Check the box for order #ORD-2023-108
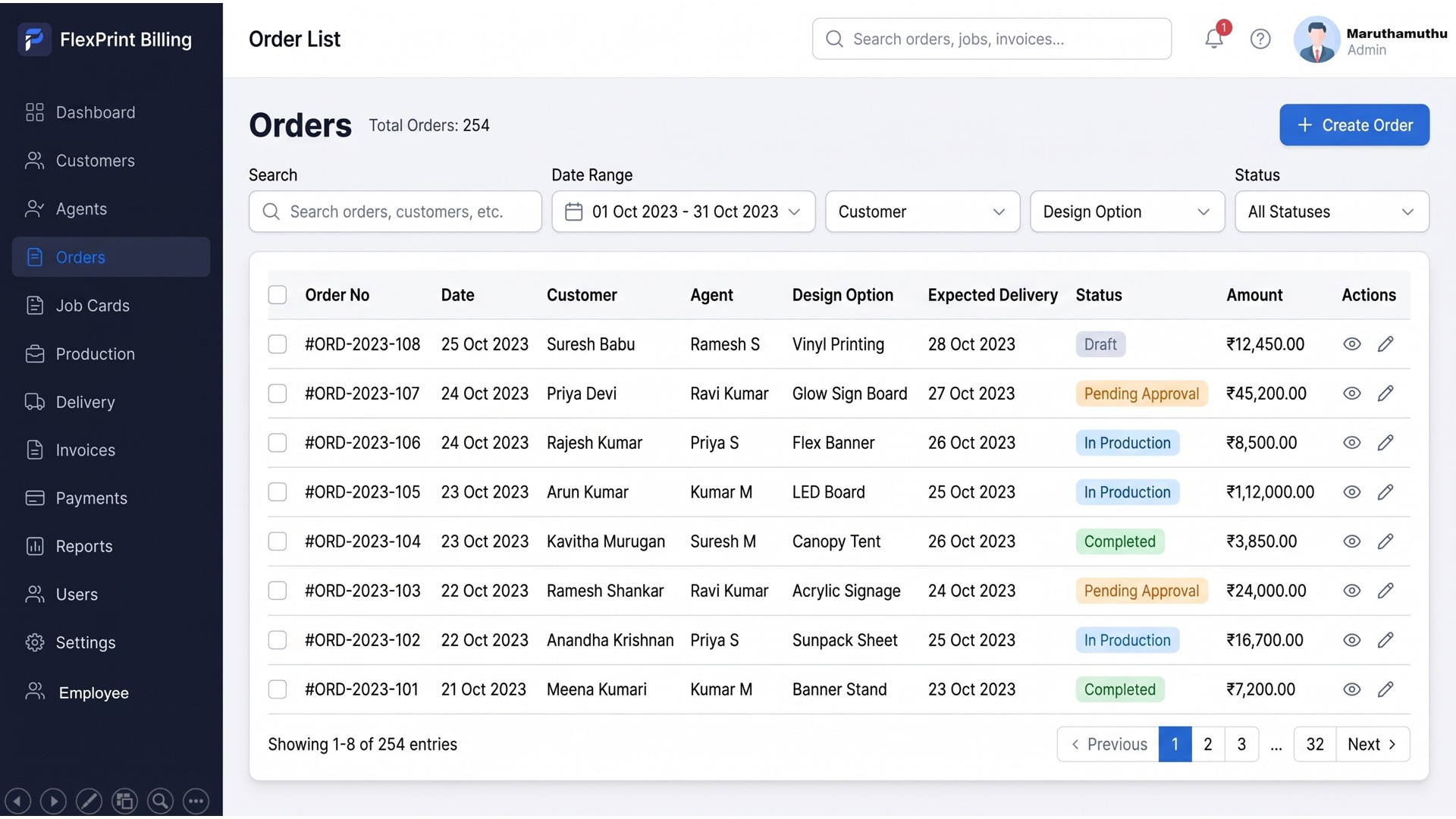 pyautogui.click(x=278, y=344)
